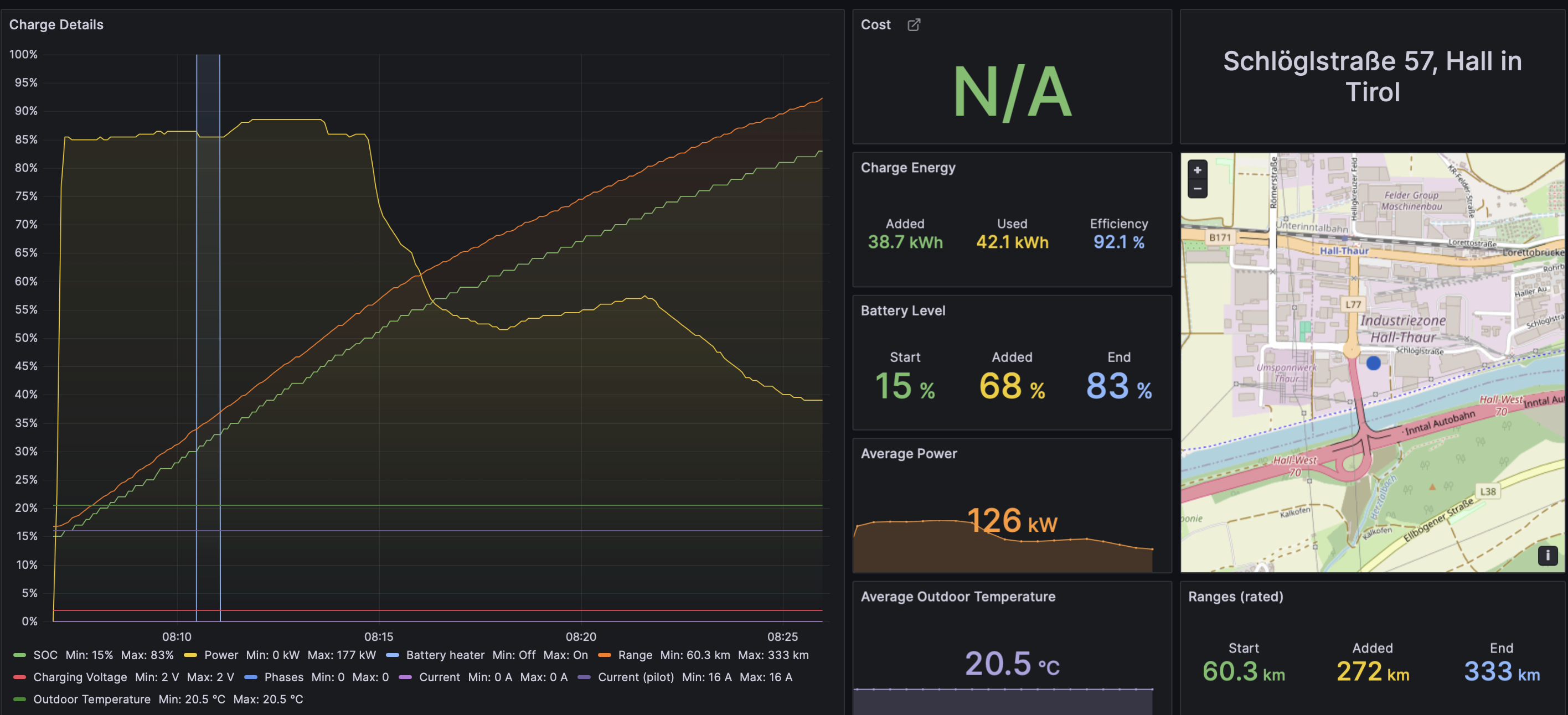The image size is (1568, 715).
Task: Open the Battery Level panel title menu
Action: (902, 311)
